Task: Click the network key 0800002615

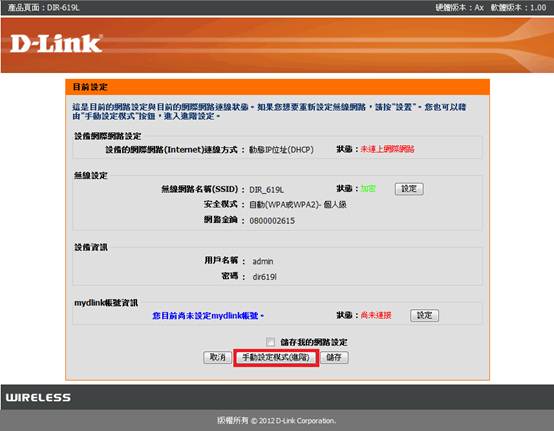Action: click(272, 221)
